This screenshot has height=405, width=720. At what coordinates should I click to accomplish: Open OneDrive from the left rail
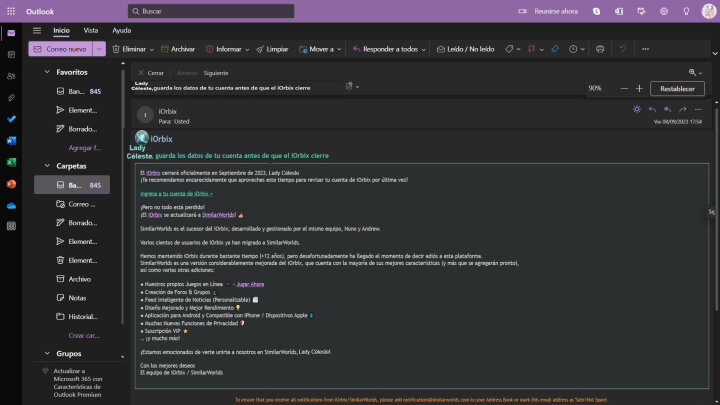pos(11,205)
